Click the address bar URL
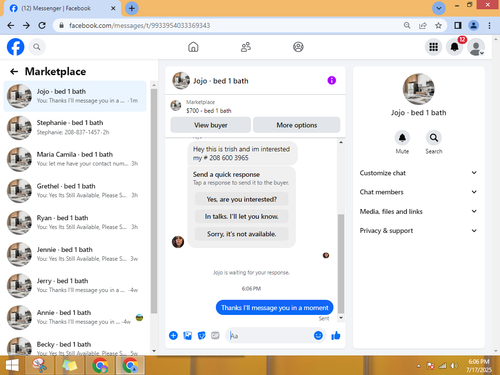The height and width of the screenshot is (375, 500). [139, 25]
